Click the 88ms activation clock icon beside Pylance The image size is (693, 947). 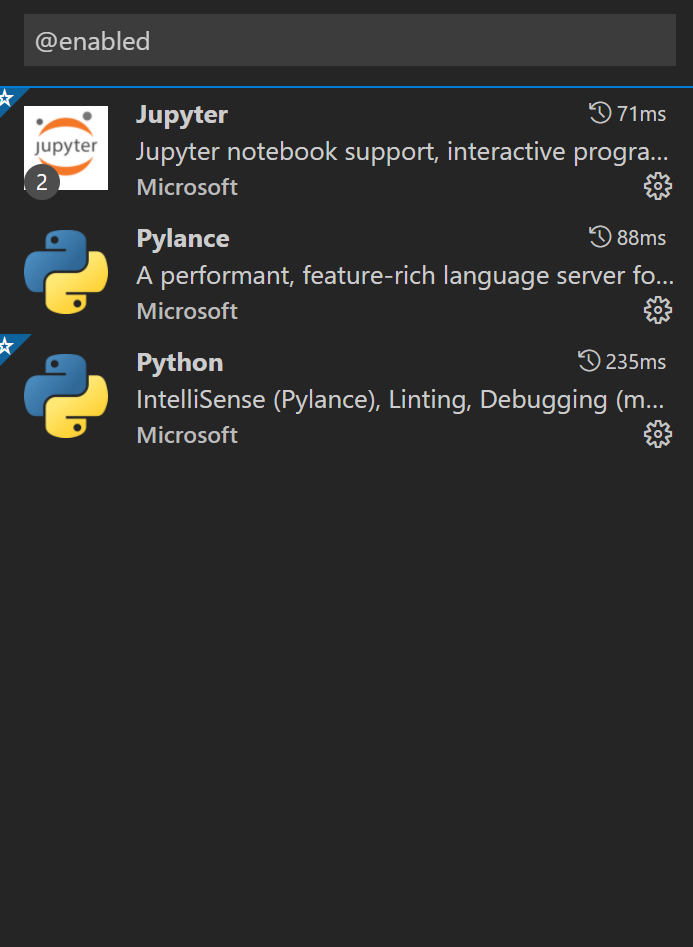(598, 237)
